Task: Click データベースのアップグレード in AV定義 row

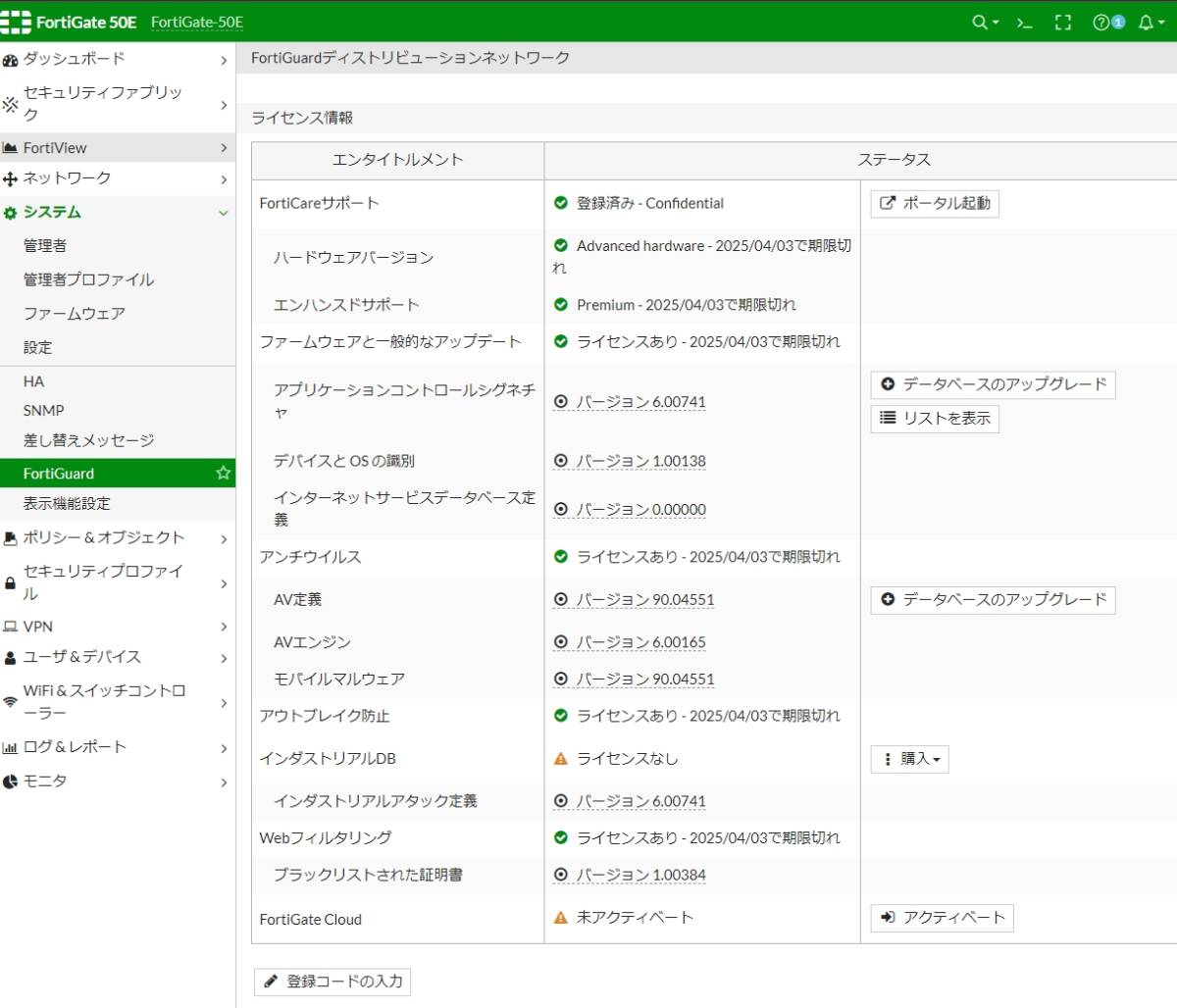Action: pyautogui.click(x=993, y=599)
